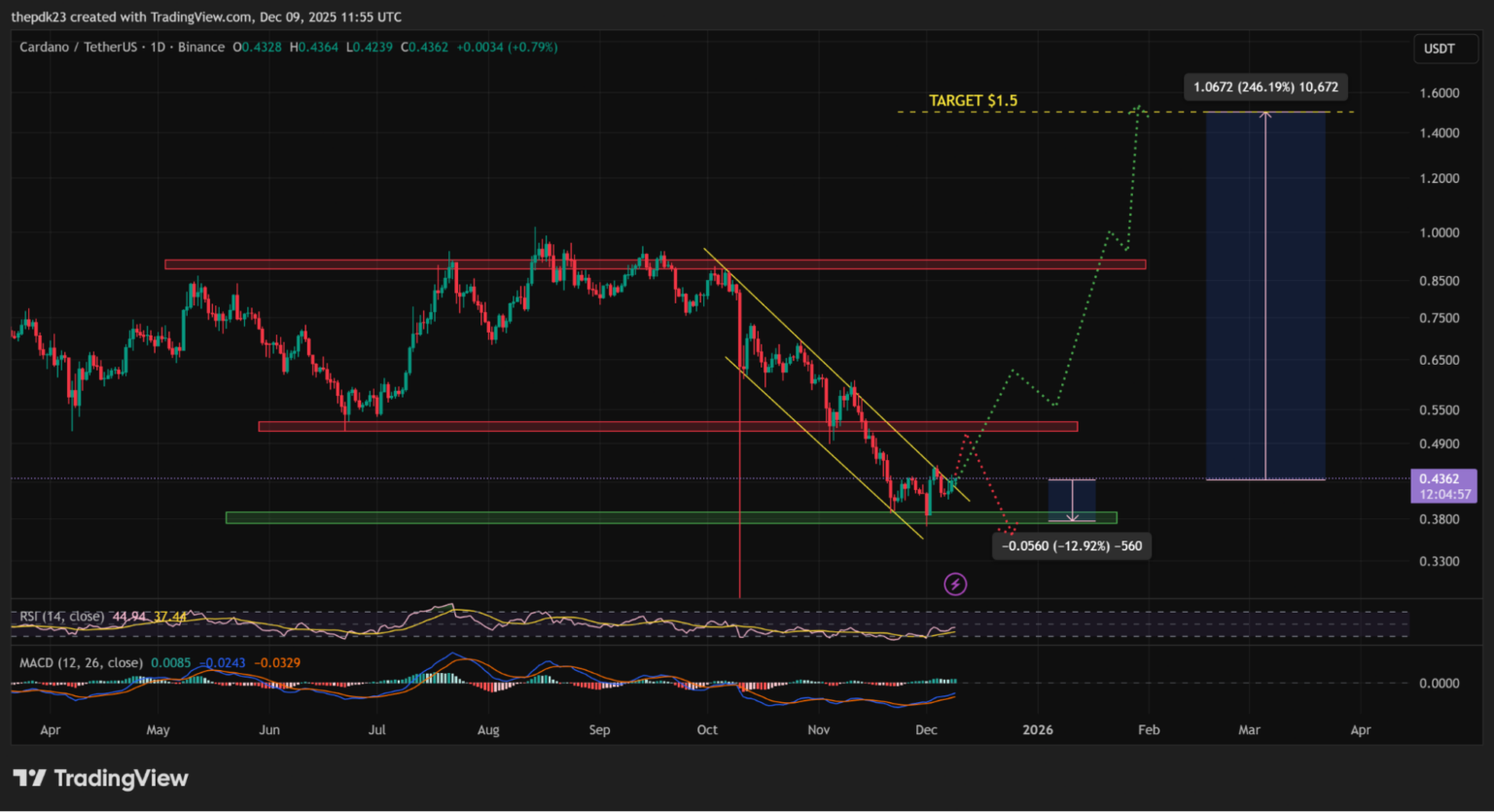This screenshot has height=812, width=1494.
Task: Click the TARGET $1.5 text label
Action: [973, 100]
